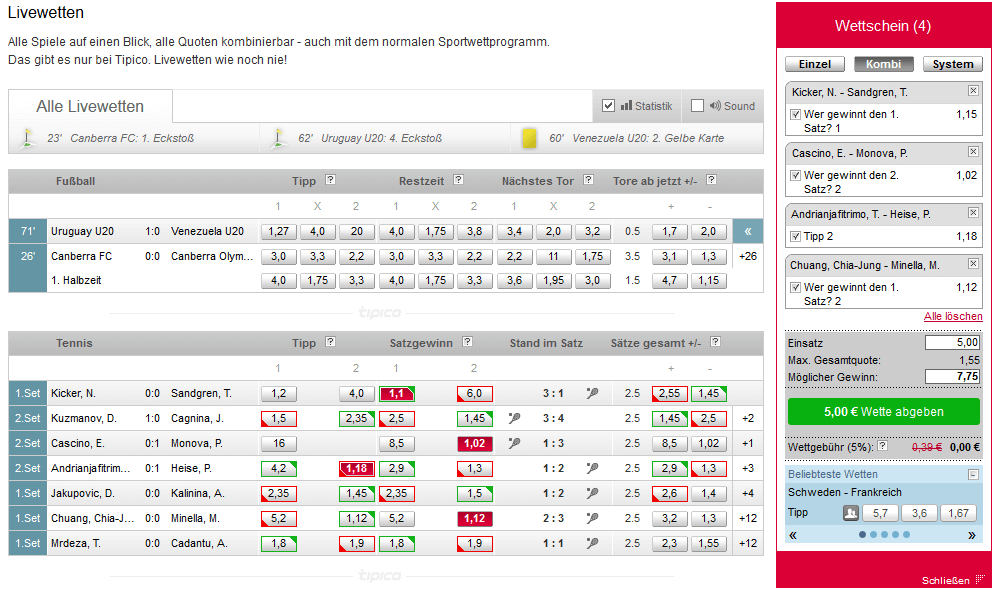Pick Kicker Tipp 1 odds 1,2

tap(278, 393)
